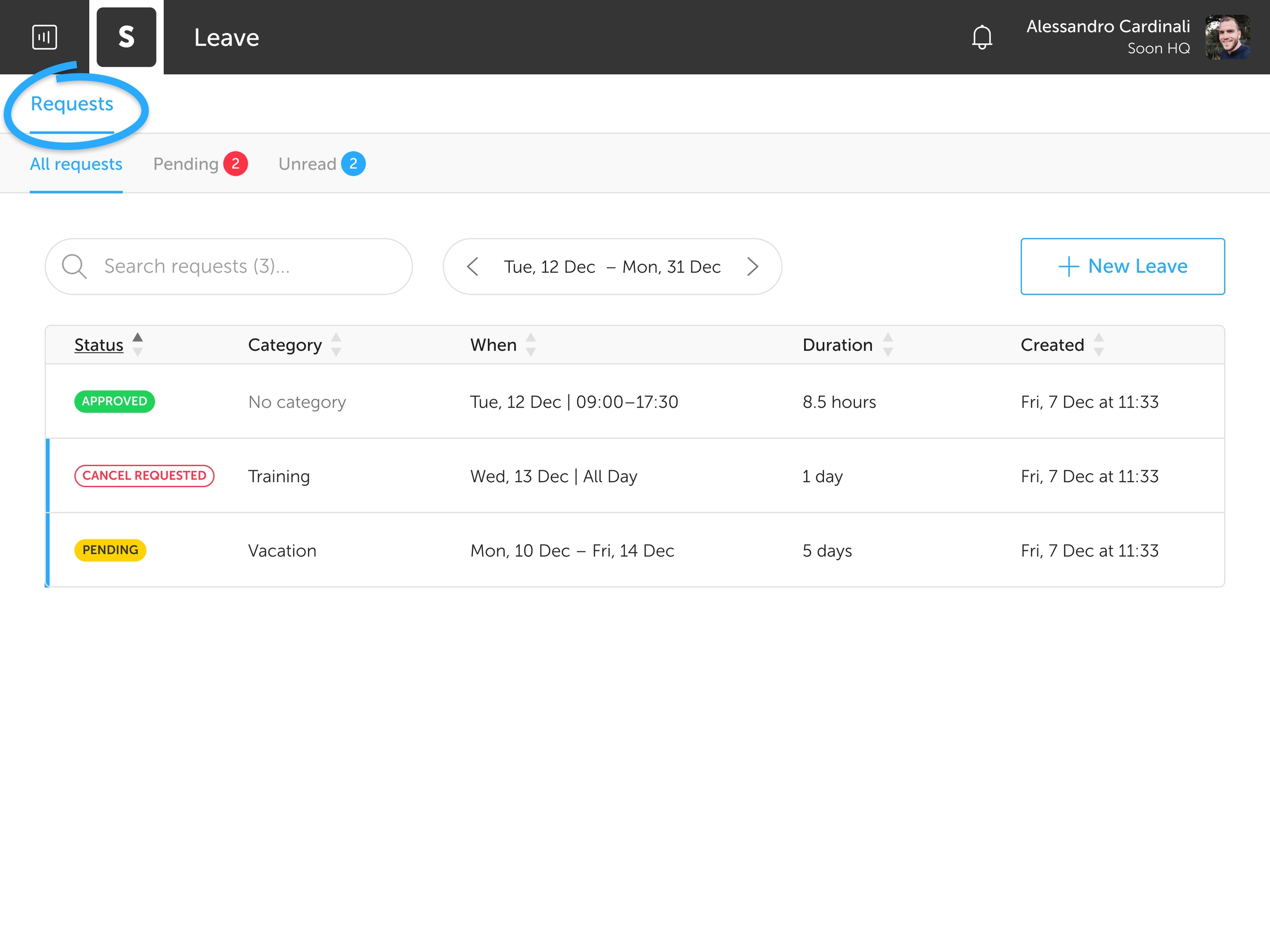Sort by Created column header
1270x952 pixels.
(x=1052, y=345)
